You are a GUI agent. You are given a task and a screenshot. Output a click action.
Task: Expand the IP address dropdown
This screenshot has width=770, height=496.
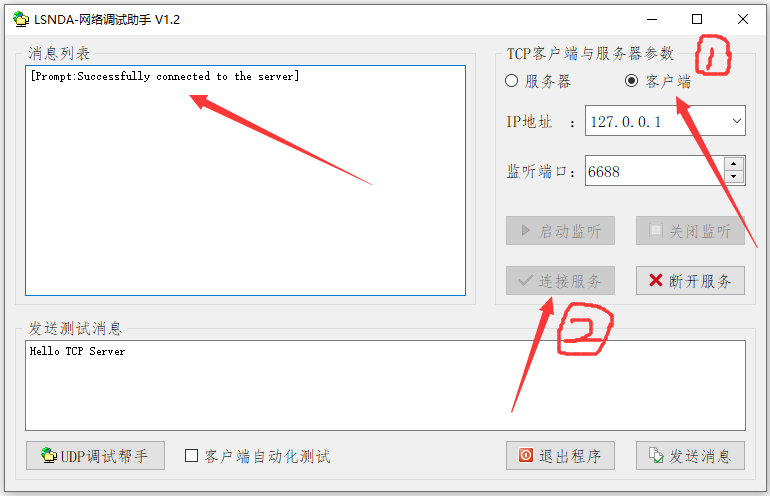736,121
